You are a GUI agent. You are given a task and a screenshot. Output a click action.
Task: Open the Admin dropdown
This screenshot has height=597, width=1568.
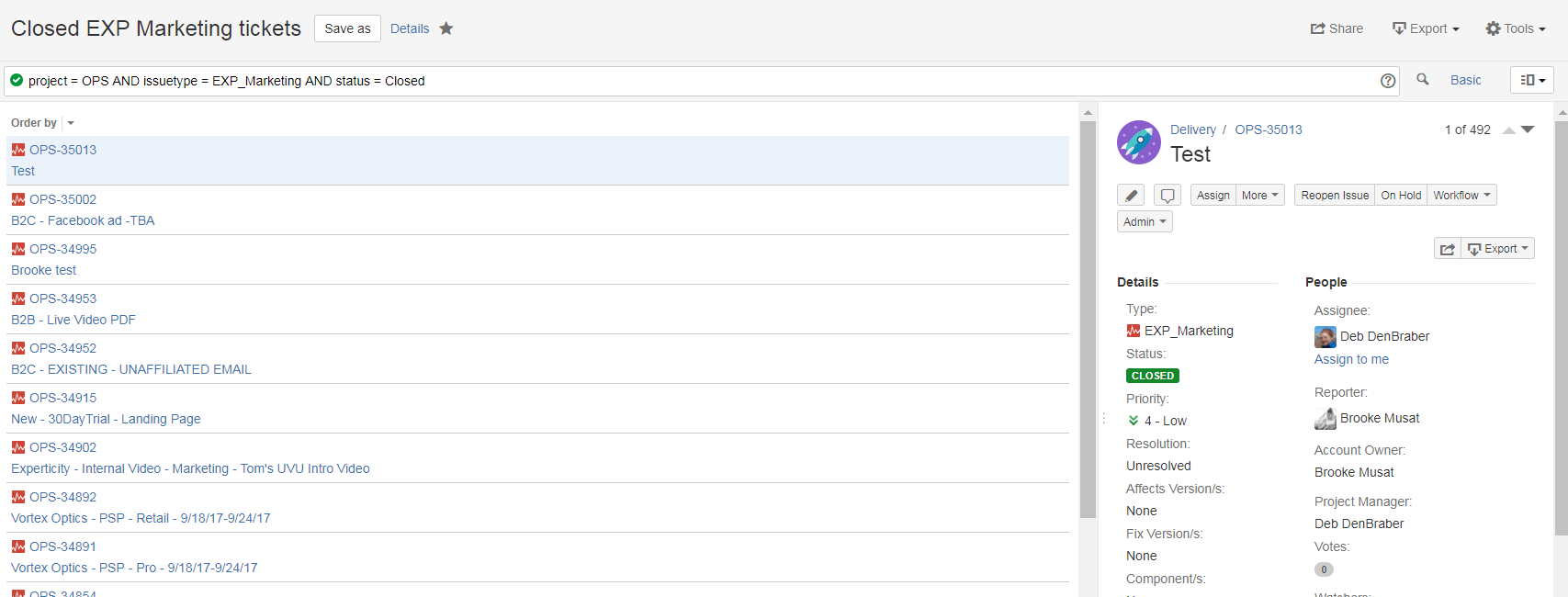pos(1144,221)
